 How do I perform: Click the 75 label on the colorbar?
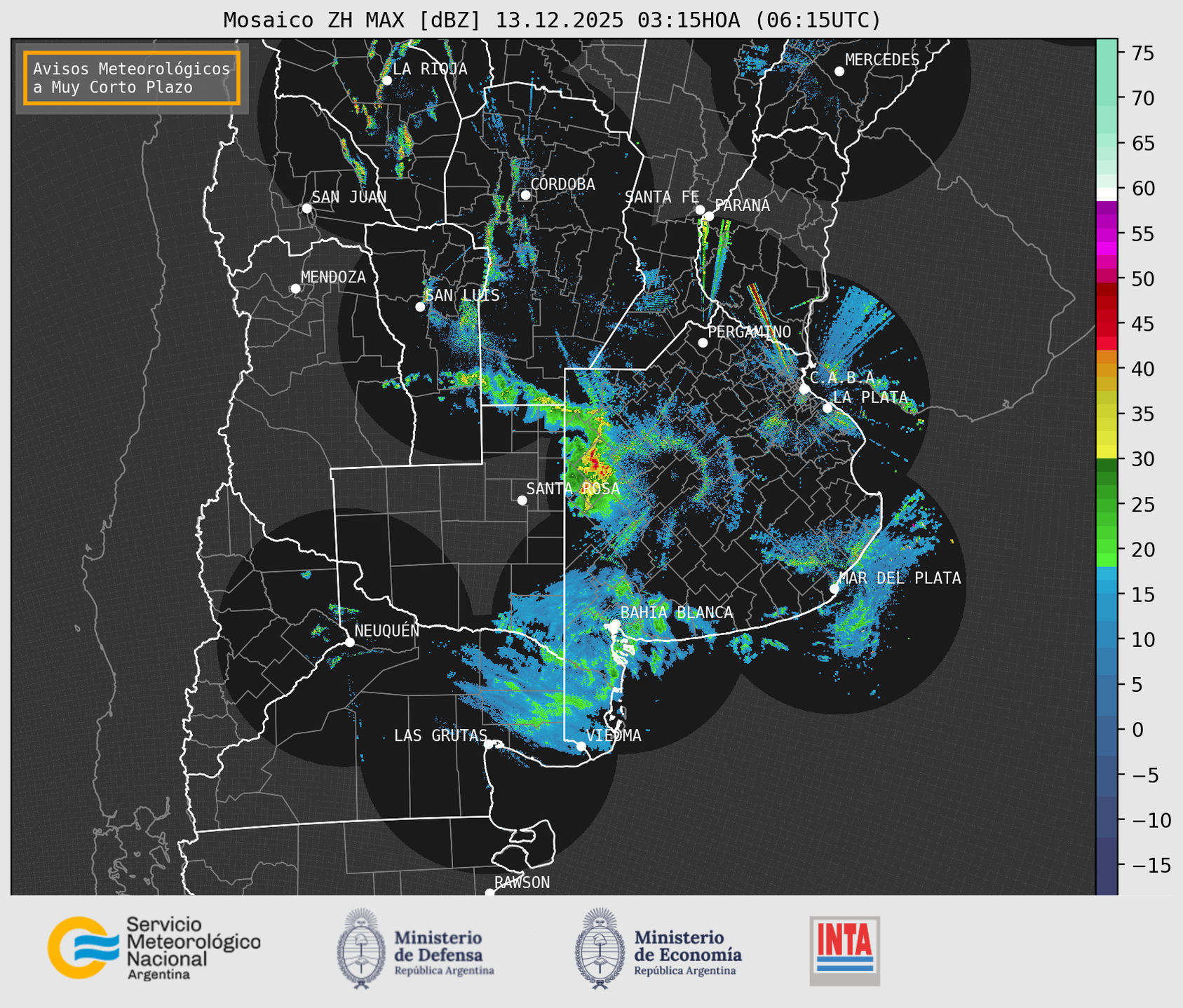click(x=1142, y=53)
